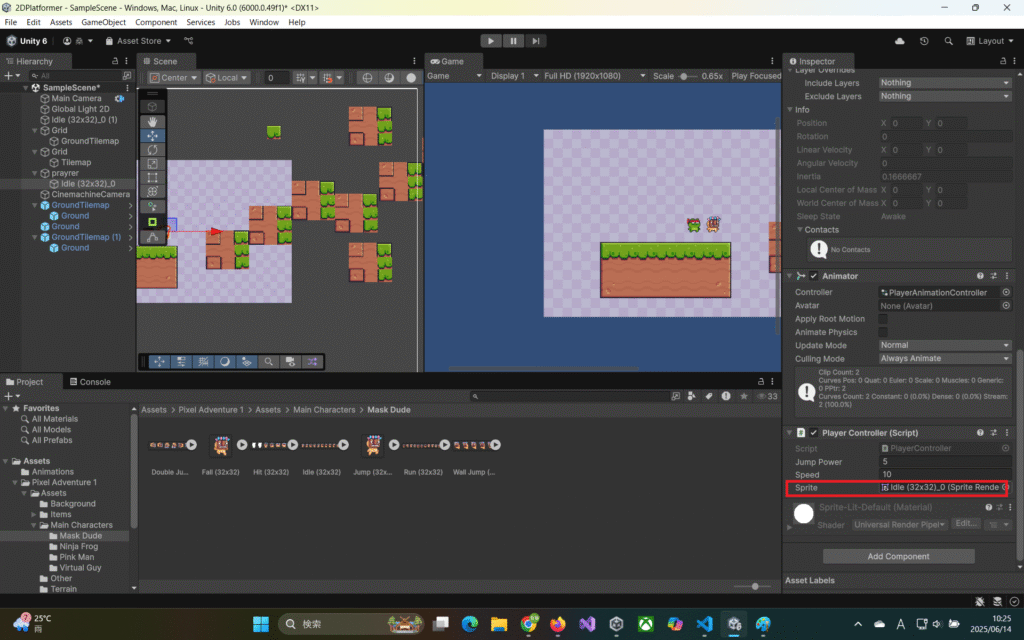
Task: Open the Include Layers dropdown
Action: point(944,83)
